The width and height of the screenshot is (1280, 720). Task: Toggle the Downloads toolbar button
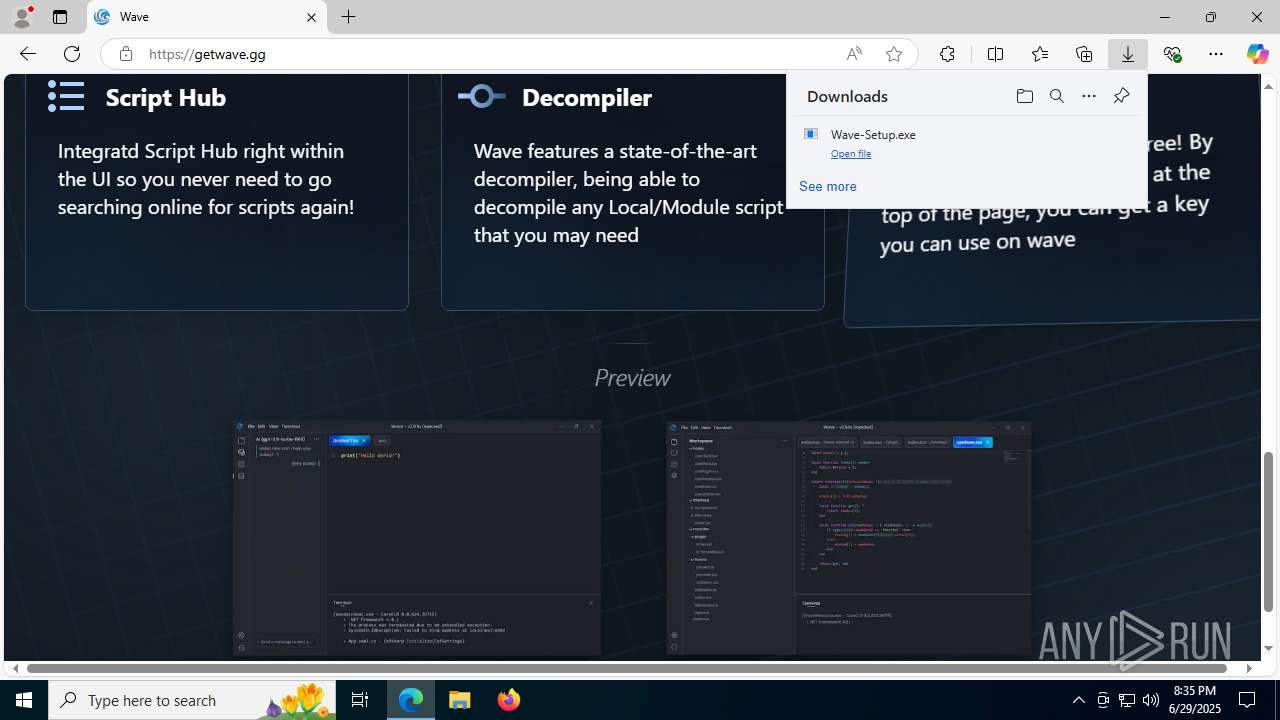[x=1128, y=54]
